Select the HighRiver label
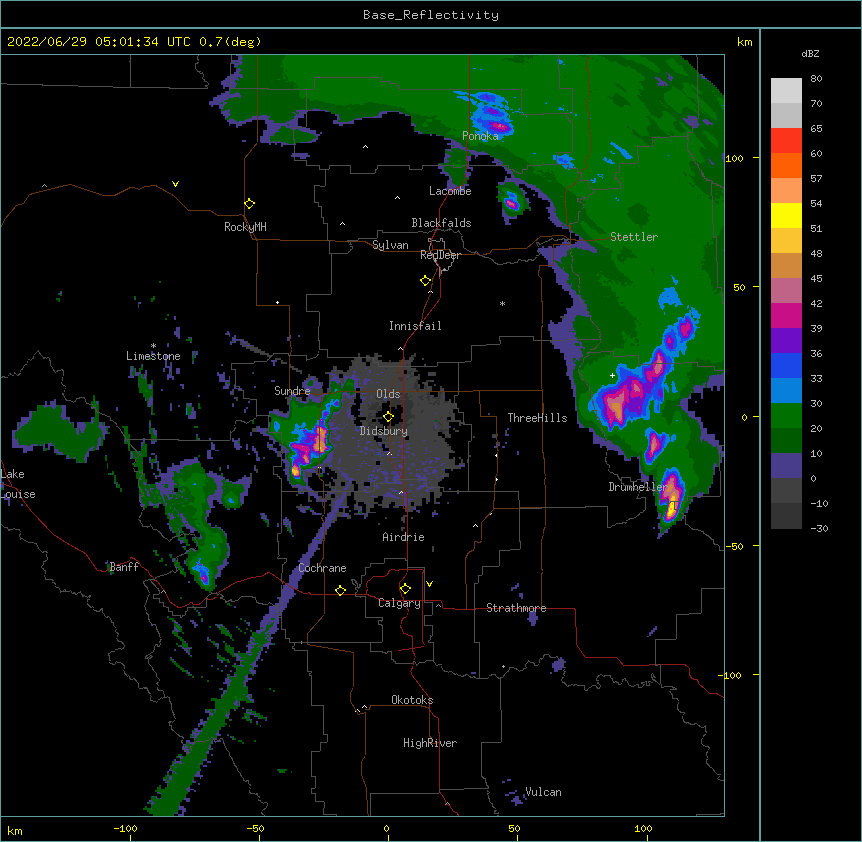 coord(430,743)
